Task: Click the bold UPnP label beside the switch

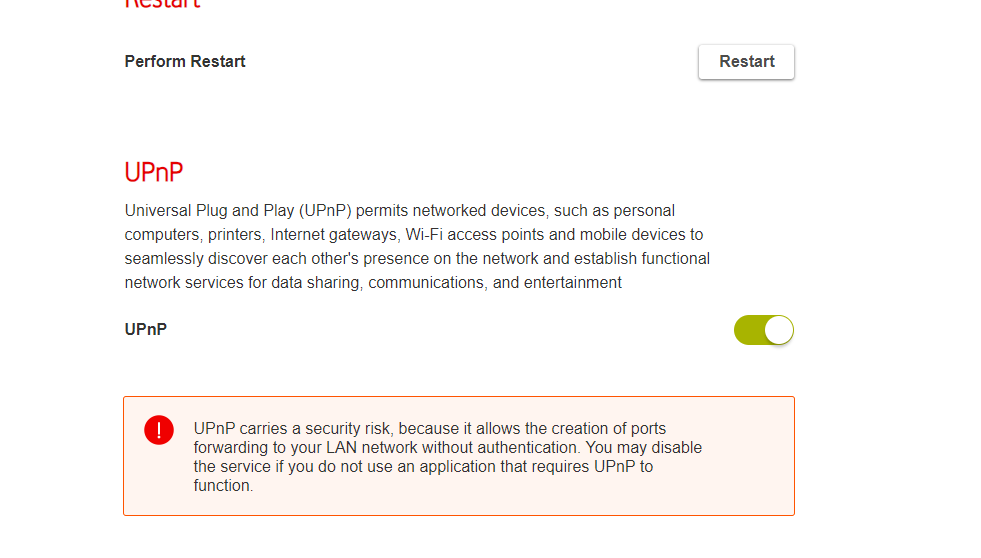Action: pyautogui.click(x=146, y=329)
